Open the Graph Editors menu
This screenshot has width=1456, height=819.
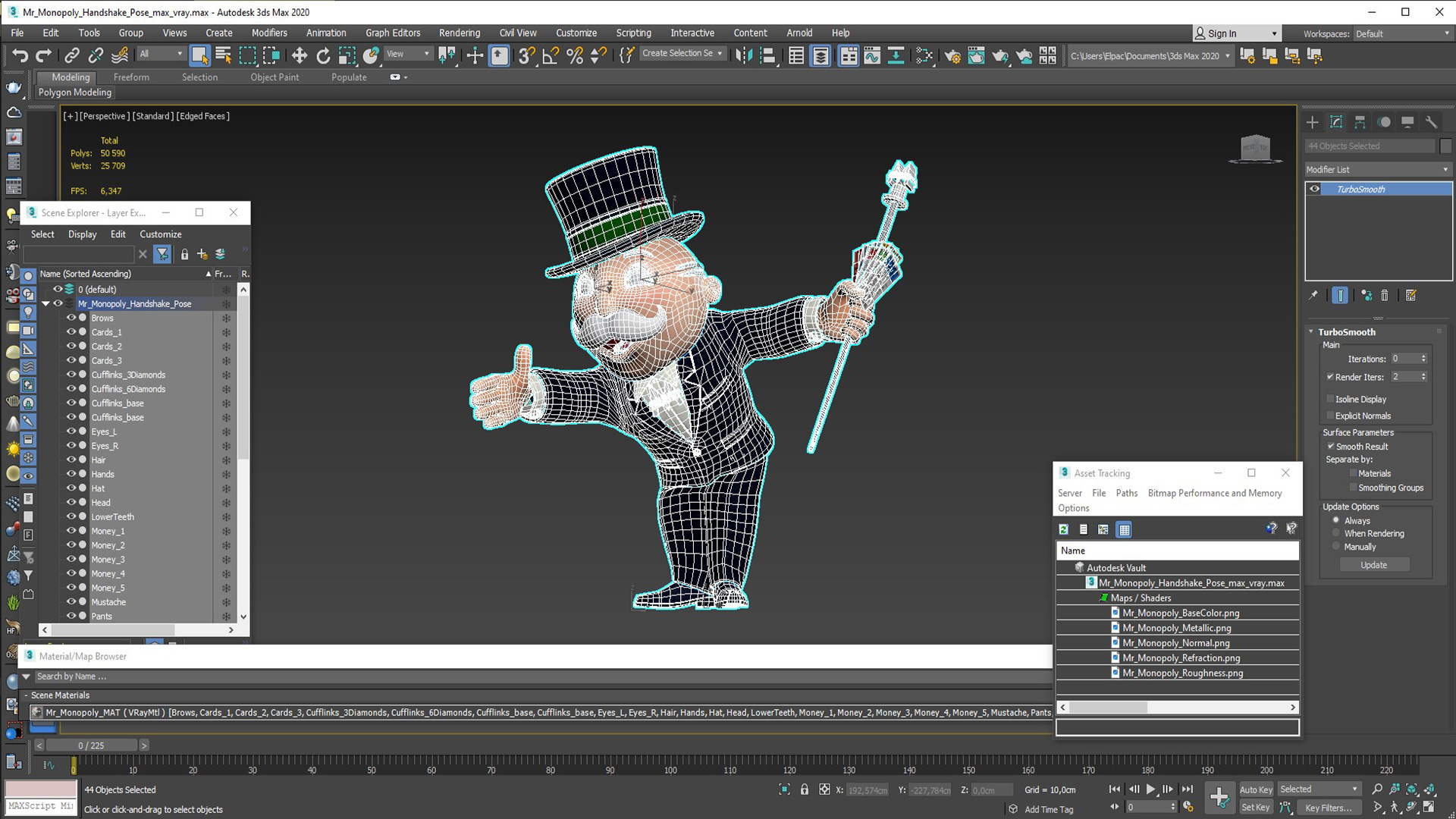coord(393,33)
